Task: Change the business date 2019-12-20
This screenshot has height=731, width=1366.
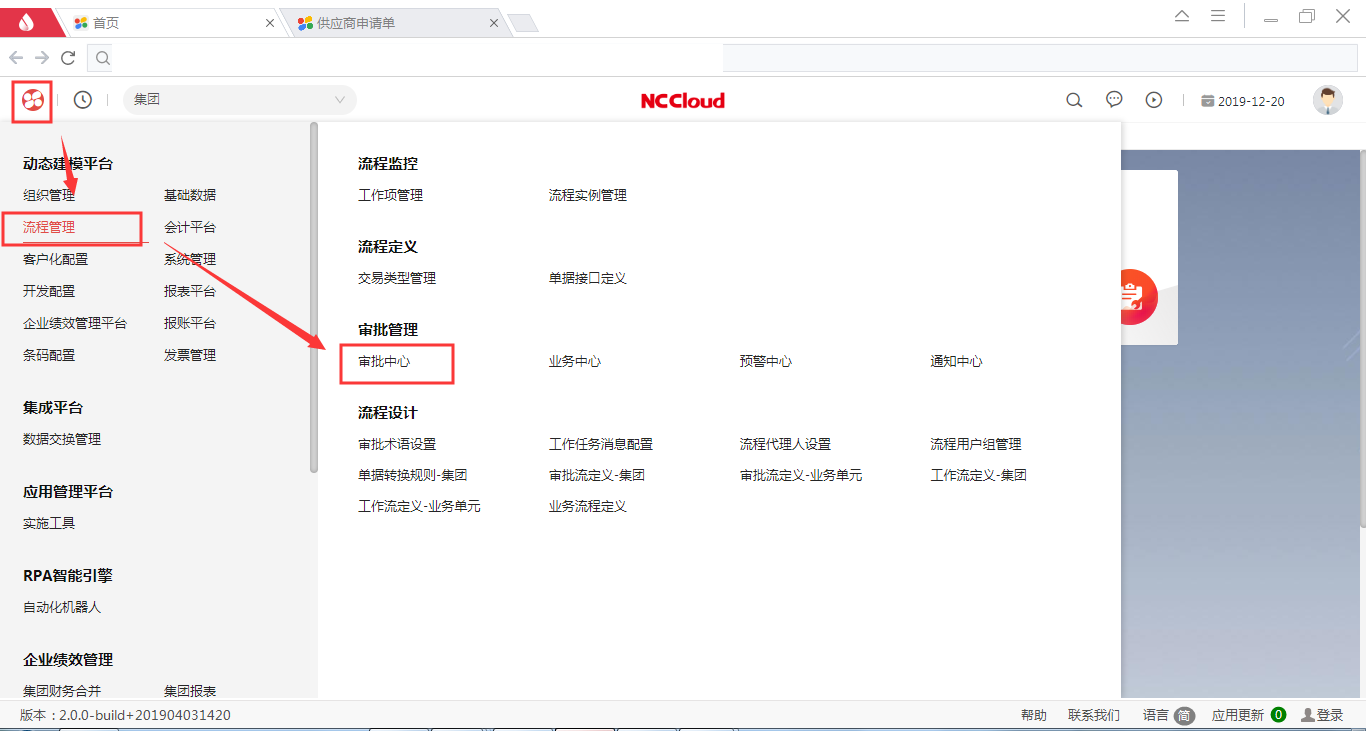Action: point(1243,101)
